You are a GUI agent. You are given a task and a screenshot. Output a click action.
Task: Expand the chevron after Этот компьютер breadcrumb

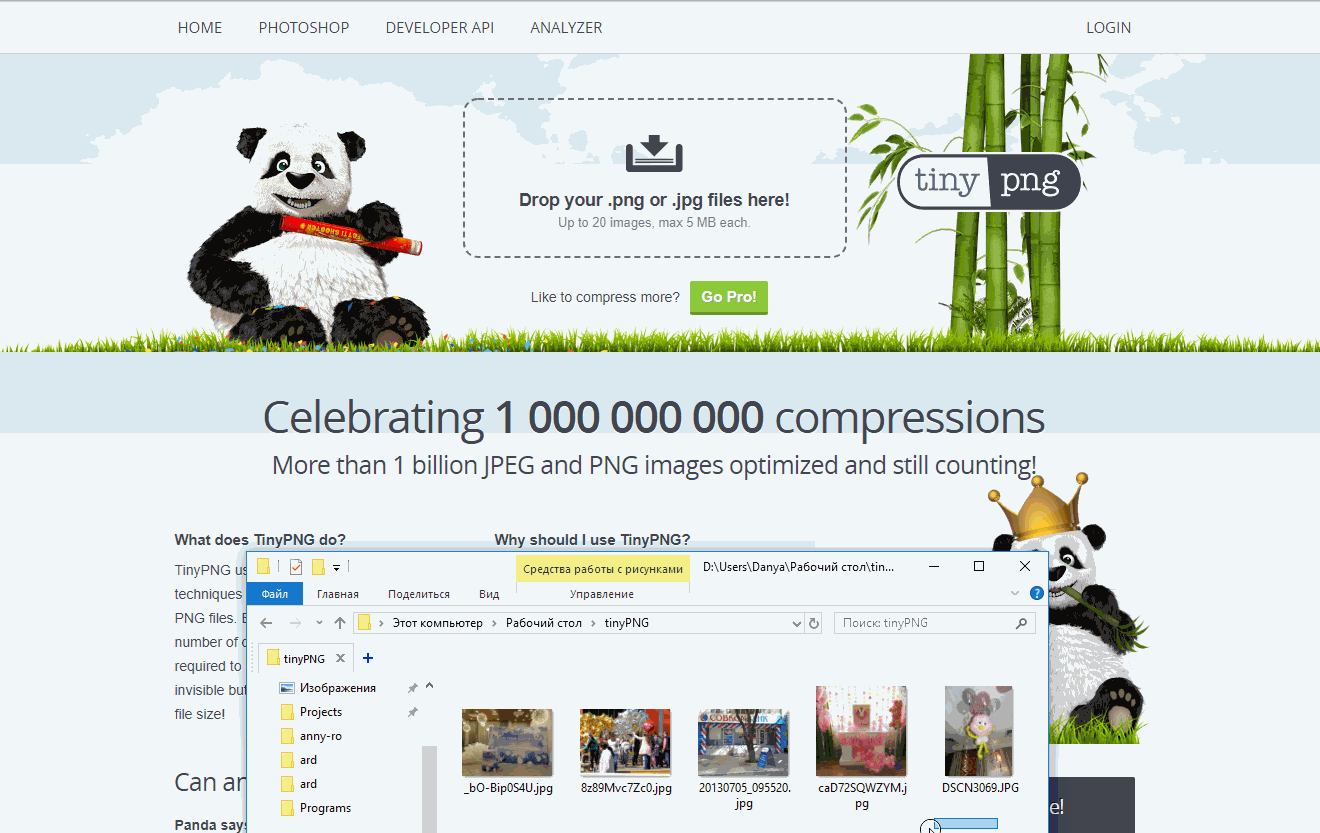point(494,623)
